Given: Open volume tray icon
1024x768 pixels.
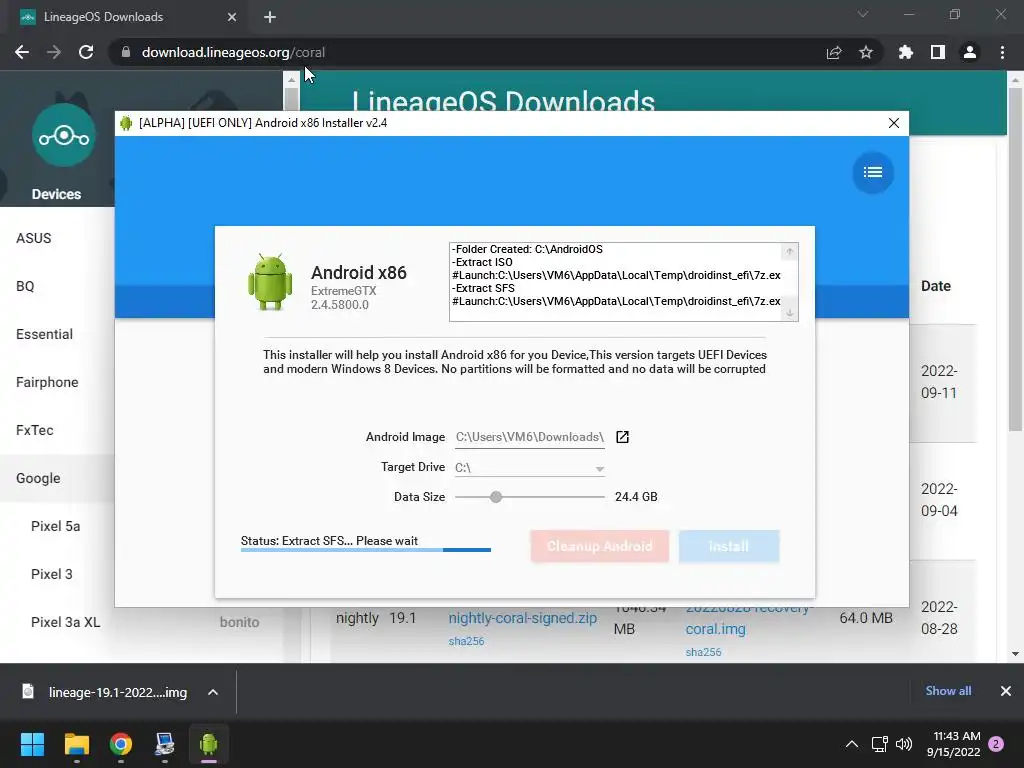Looking at the screenshot, I should click(904, 744).
